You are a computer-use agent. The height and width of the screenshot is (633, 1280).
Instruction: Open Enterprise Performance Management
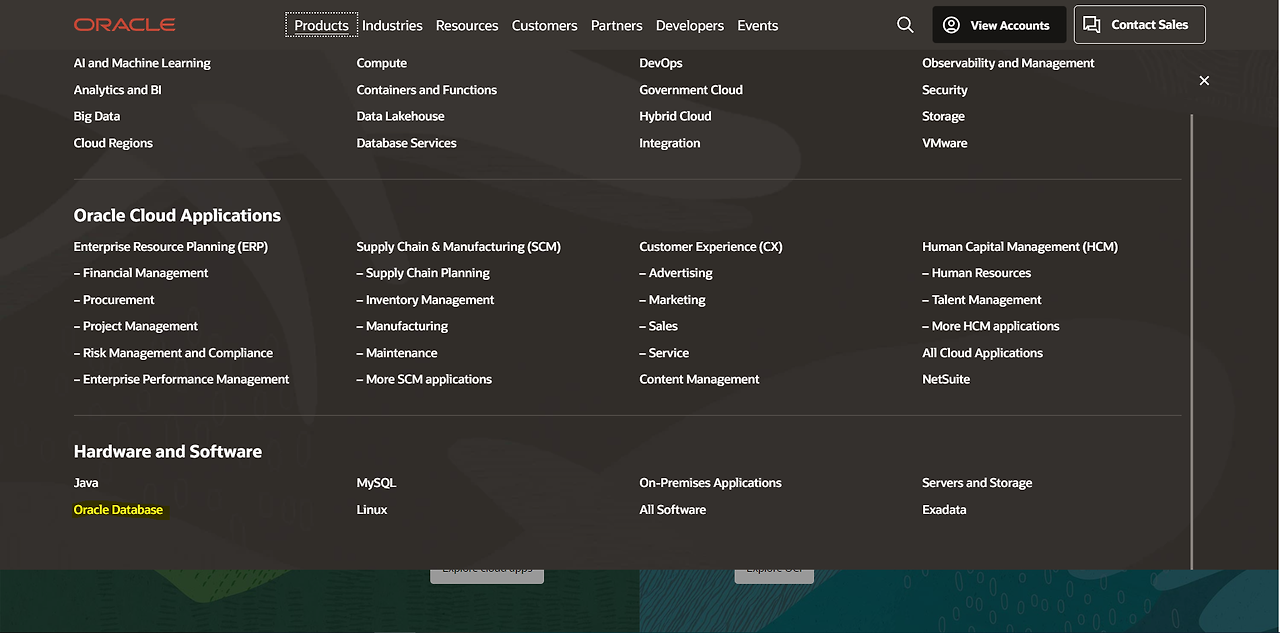pos(182,379)
